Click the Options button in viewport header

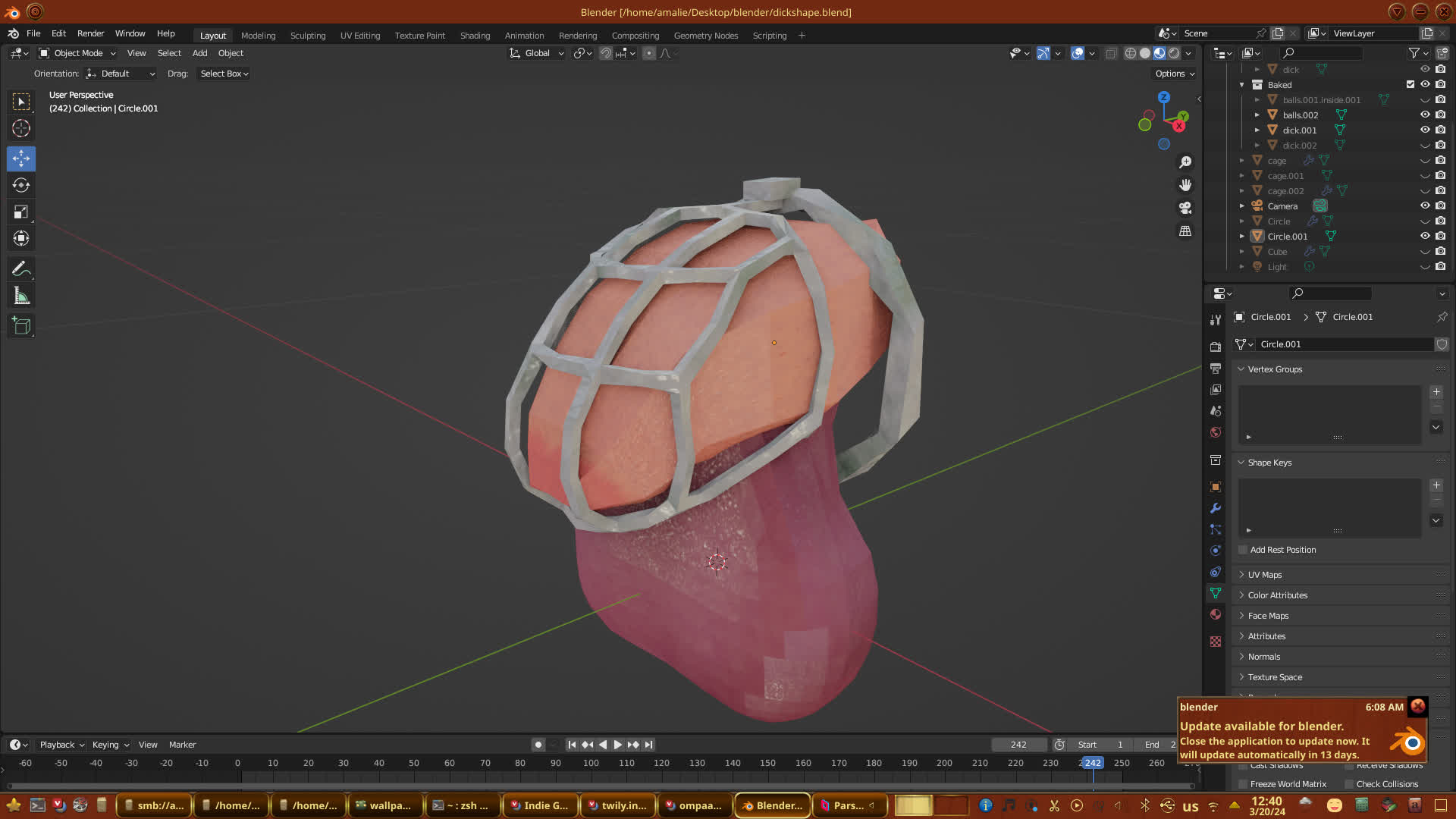1175,74
